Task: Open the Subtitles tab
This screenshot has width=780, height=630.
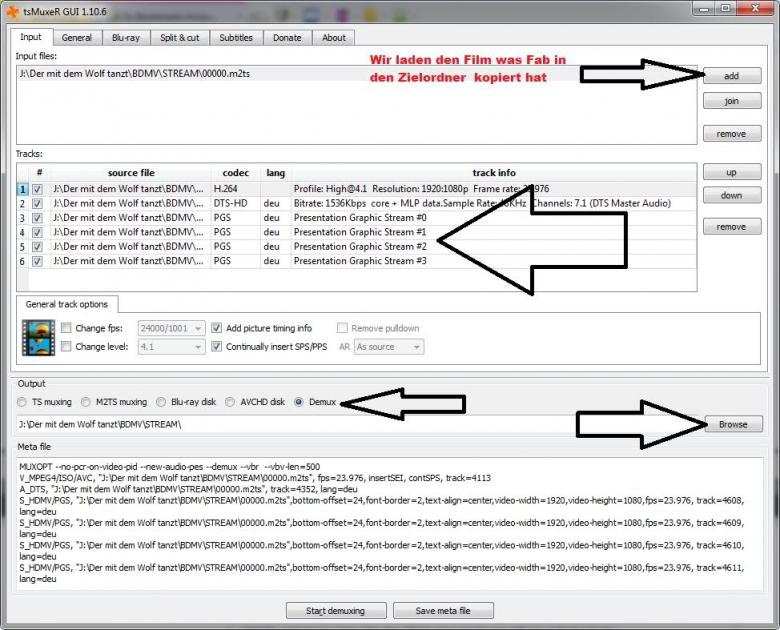Action: click(x=236, y=38)
